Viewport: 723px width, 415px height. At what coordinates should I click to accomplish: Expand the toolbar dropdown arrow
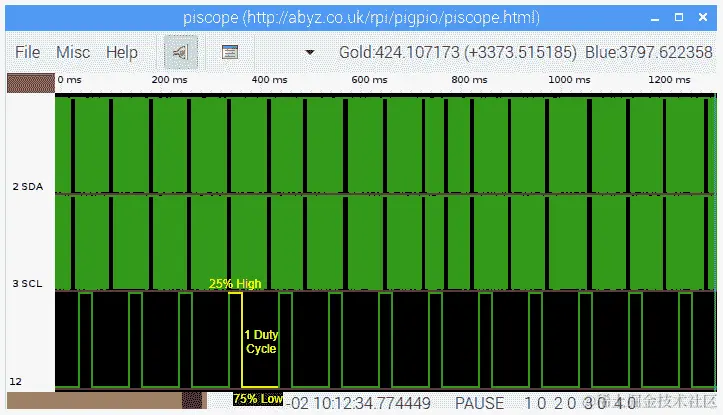(310, 53)
